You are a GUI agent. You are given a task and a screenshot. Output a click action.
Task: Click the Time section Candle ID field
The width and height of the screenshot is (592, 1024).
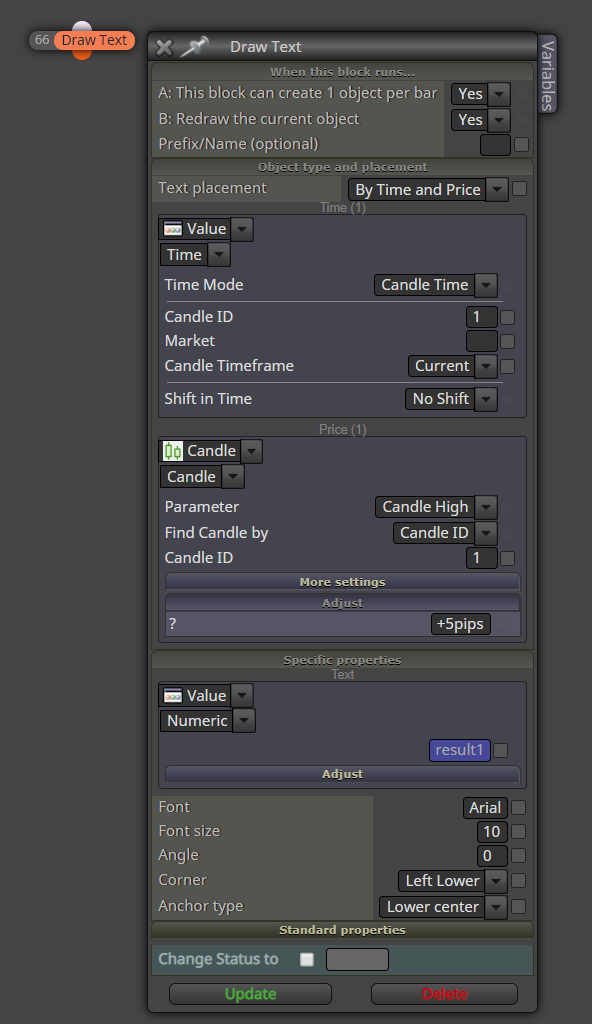coord(482,317)
